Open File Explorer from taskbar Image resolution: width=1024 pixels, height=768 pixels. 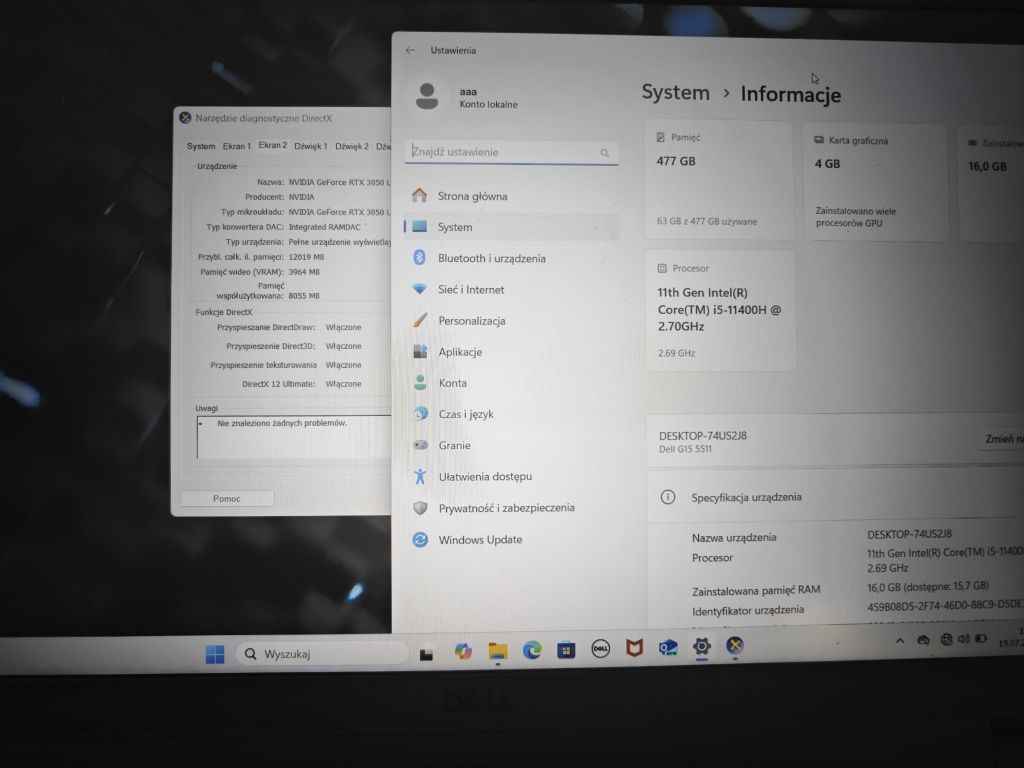coord(498,651)
